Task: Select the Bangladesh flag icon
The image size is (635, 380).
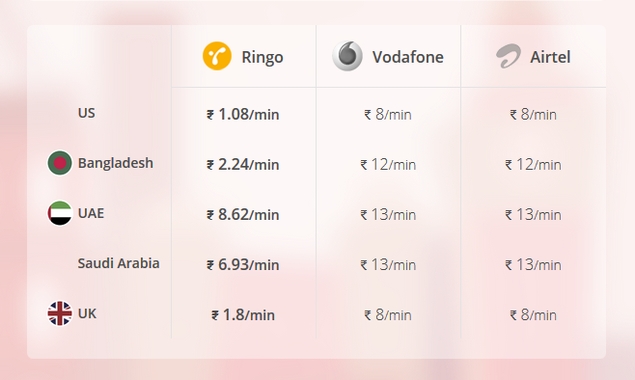Action: tap(60, 163)
